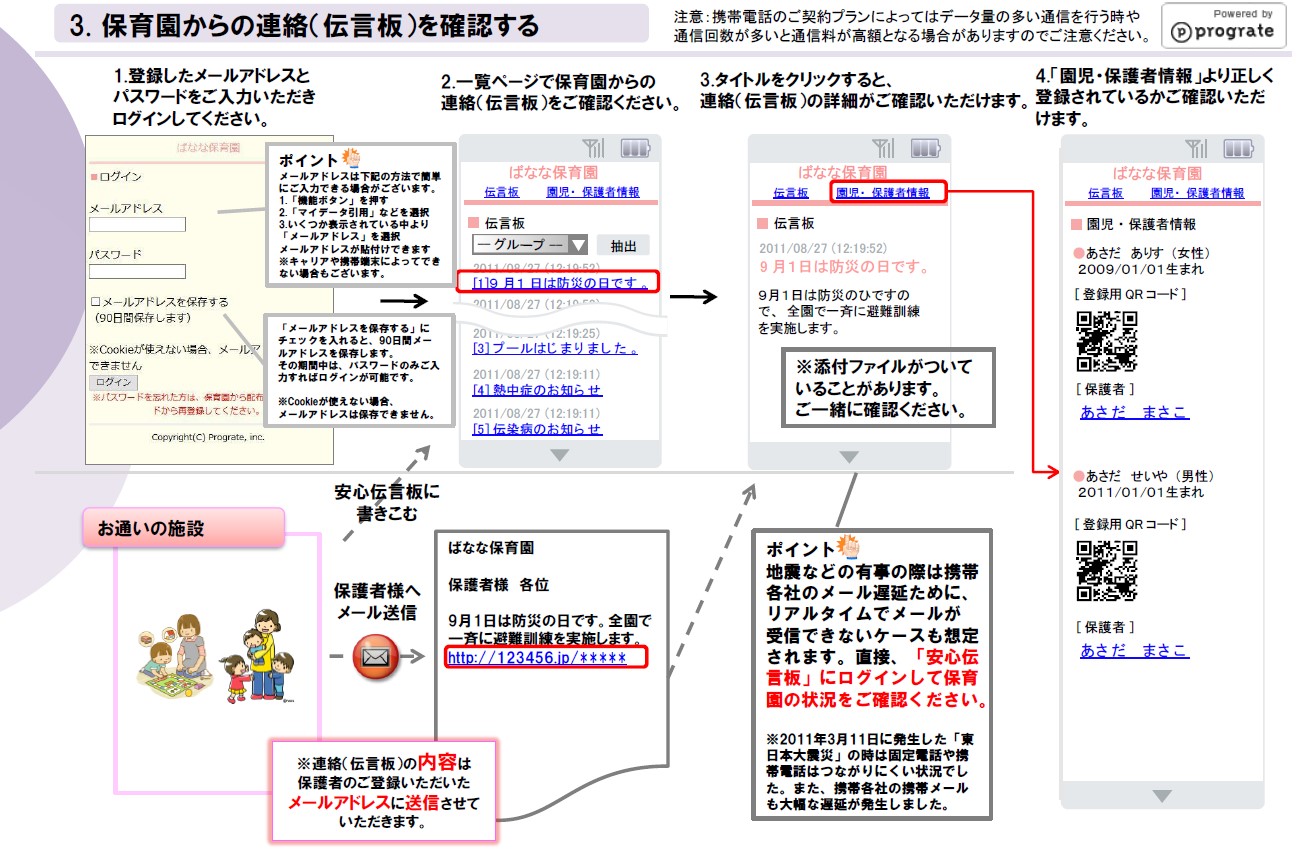Click the battery icon on step 3 phone
This screenshot has height=865, width=1314.
coord(925,149)
